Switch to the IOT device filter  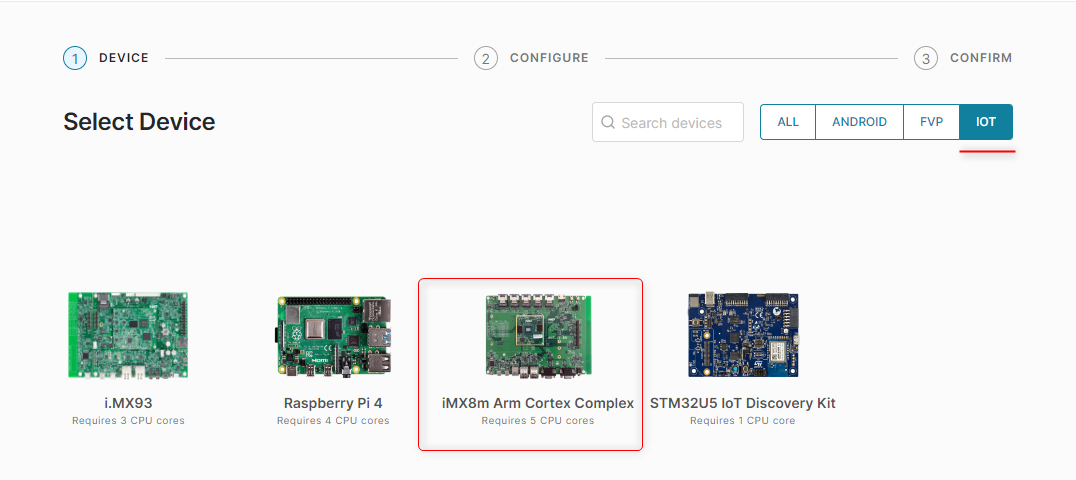coord(986,122)
